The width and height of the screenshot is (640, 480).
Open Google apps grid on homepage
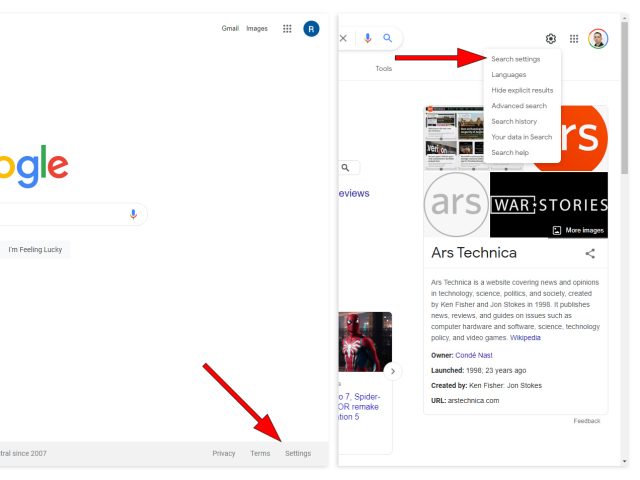(x=287, y=29)
